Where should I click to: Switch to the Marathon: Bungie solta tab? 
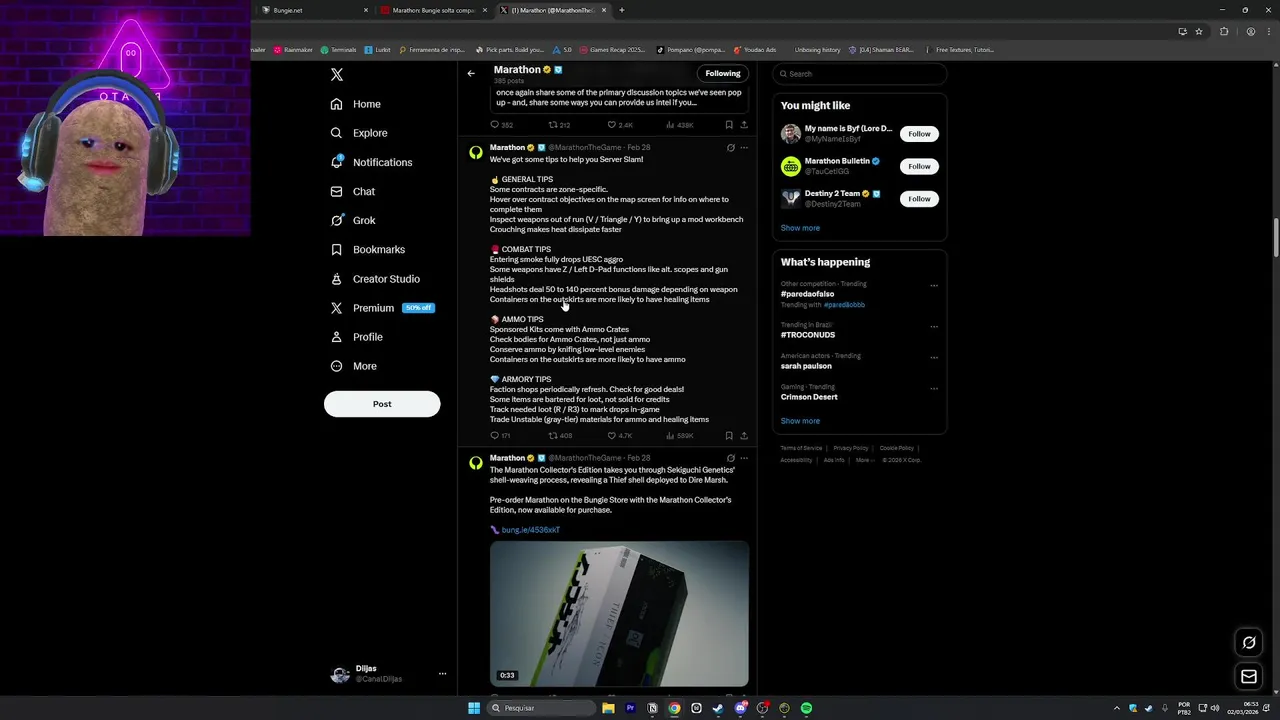(x=434, y=10)
